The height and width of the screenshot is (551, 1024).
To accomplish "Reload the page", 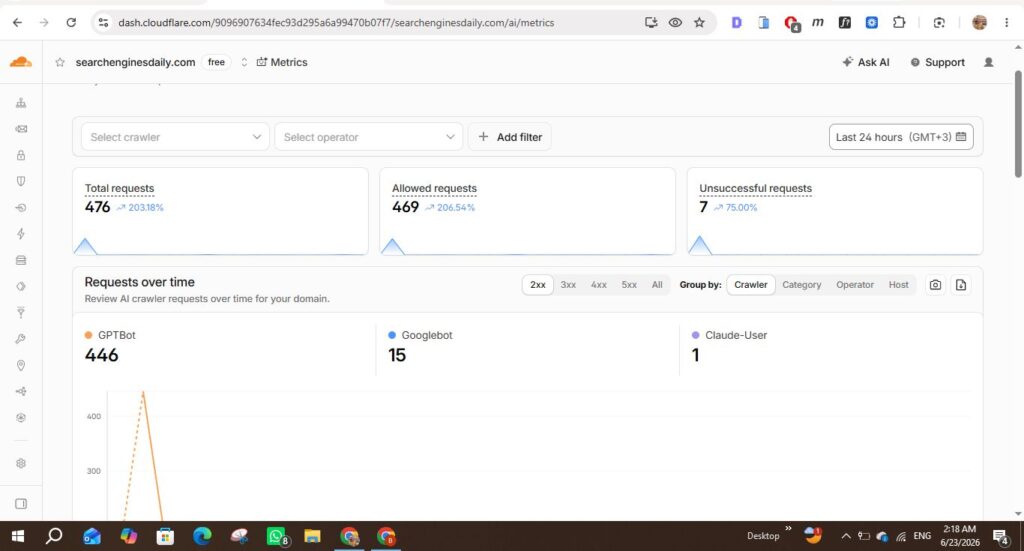I will 71,22.
